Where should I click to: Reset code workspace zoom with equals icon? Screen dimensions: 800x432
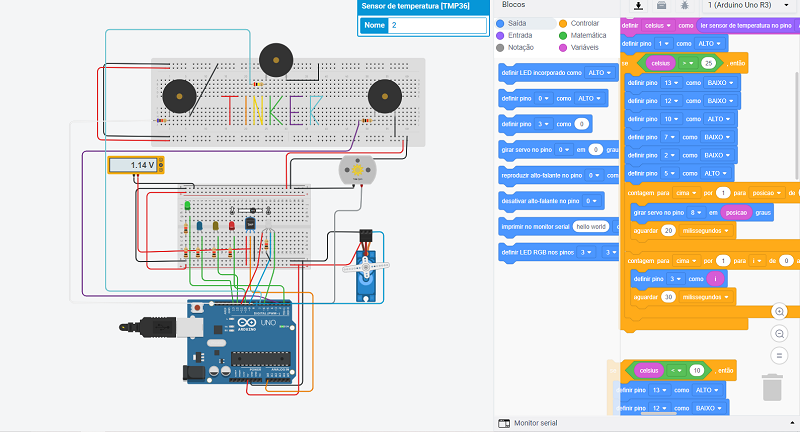pos(779,355)
